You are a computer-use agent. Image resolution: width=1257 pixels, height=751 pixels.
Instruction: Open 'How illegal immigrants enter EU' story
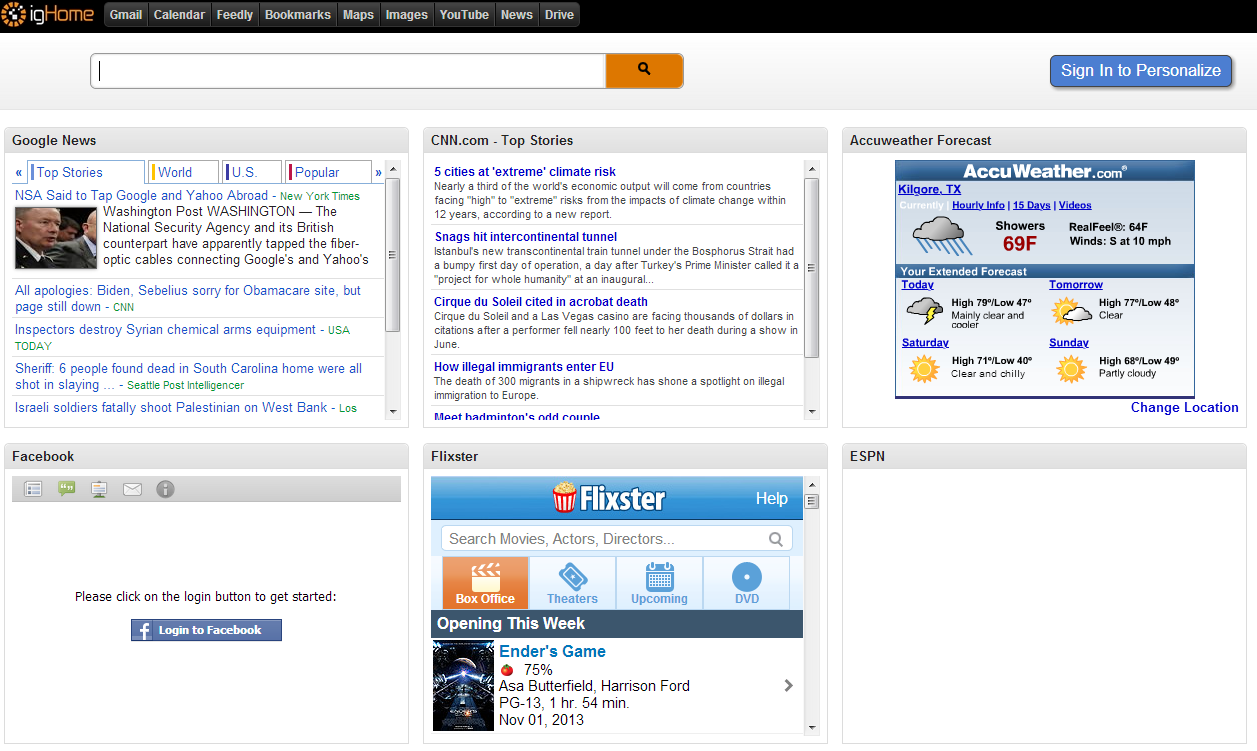524,367
